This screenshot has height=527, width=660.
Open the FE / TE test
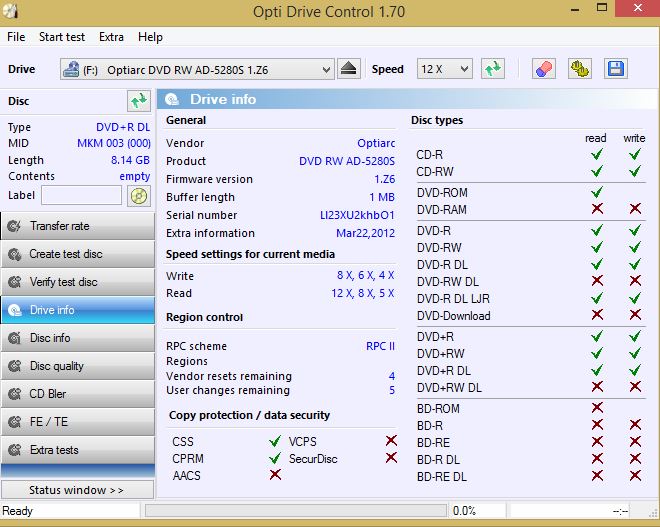[x=78, y=422]
